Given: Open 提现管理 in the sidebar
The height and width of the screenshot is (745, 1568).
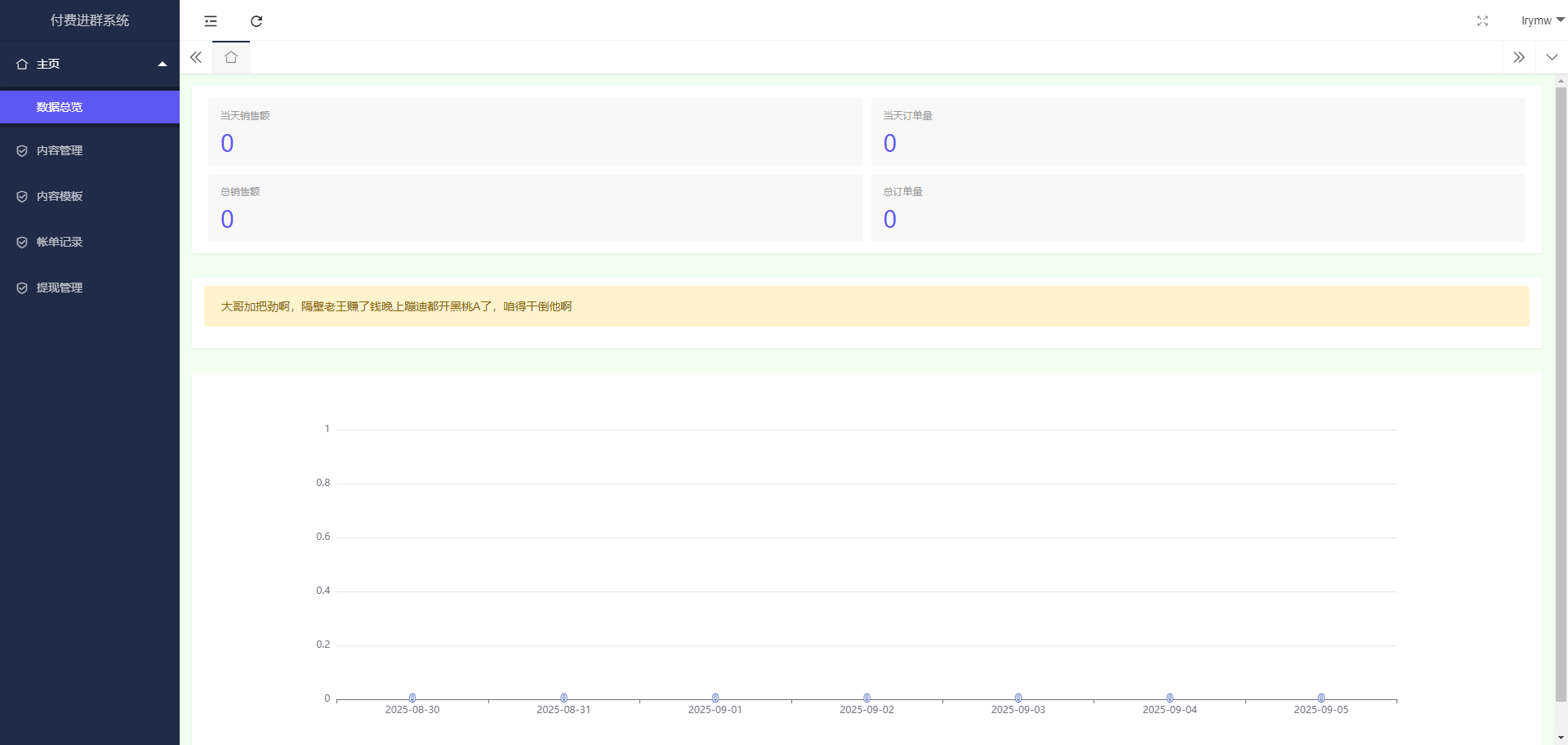Looking at the screenshot, I should (x=60, y=288).
